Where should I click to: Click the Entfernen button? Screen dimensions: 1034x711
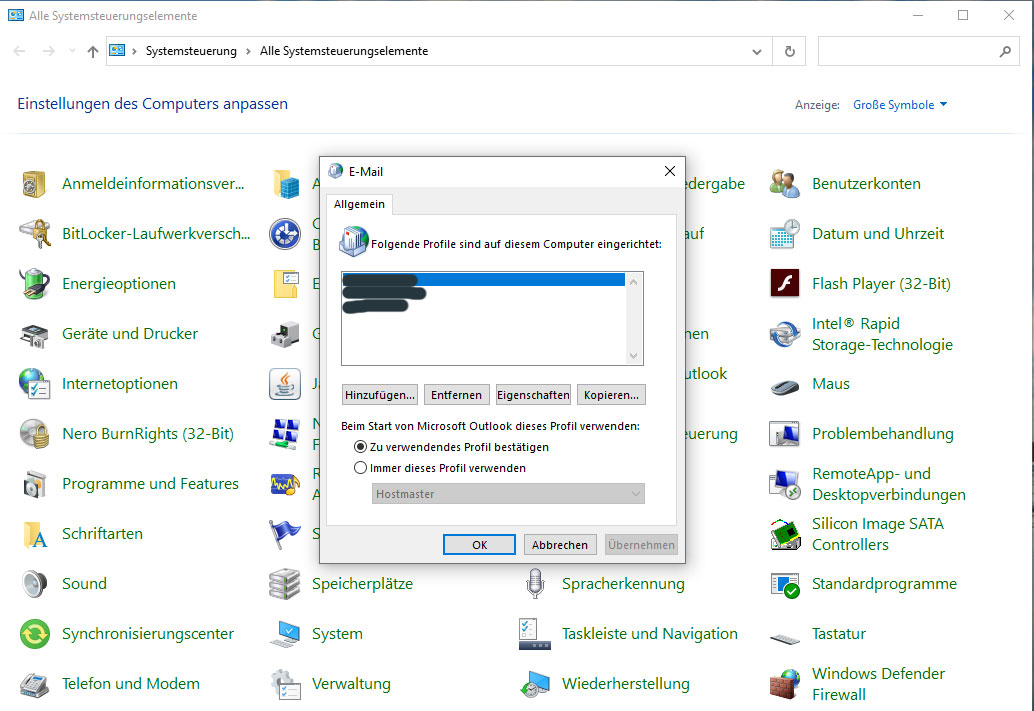coord(456,395)
